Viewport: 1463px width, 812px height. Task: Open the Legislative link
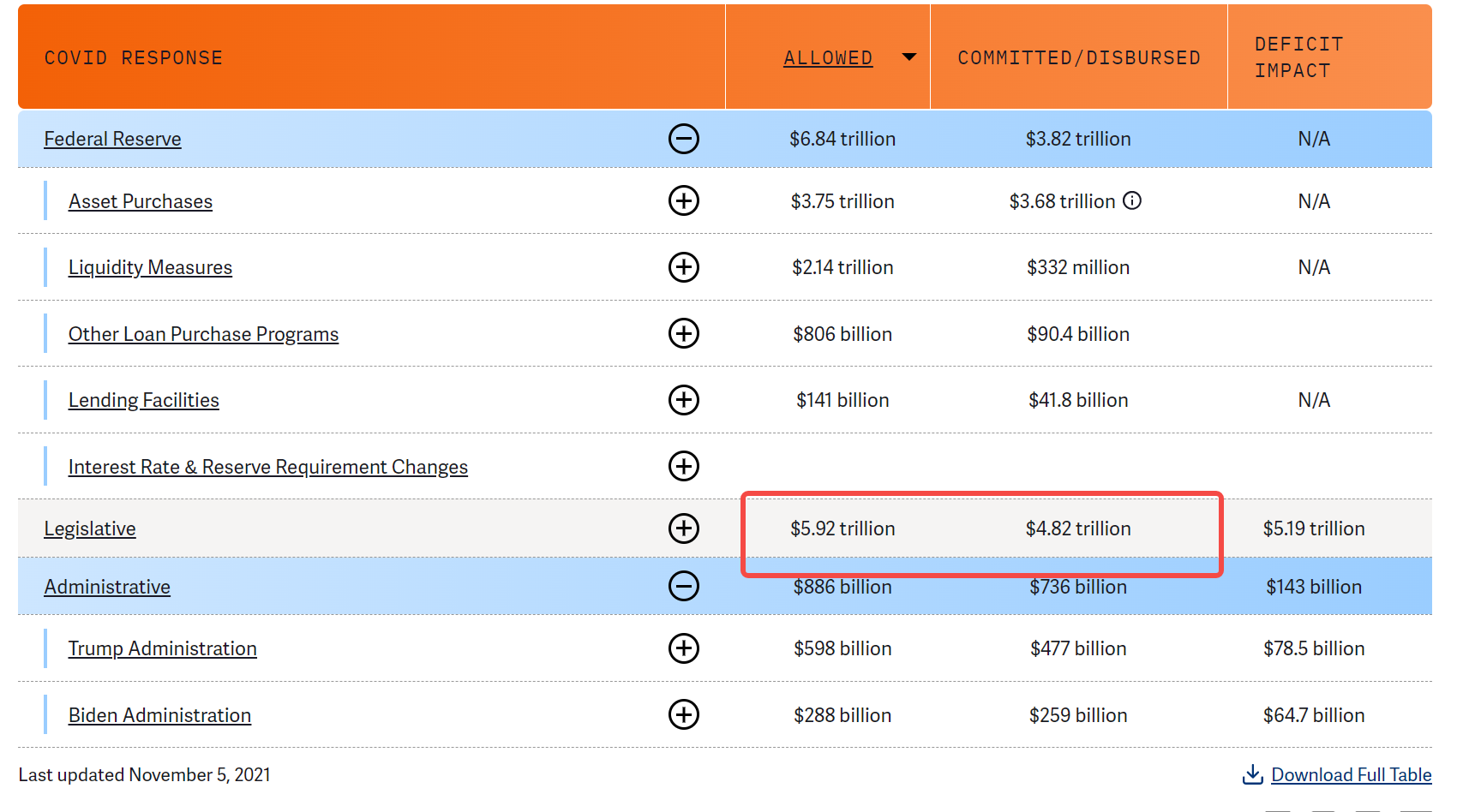pyautogui.click(x=90, y=528)
